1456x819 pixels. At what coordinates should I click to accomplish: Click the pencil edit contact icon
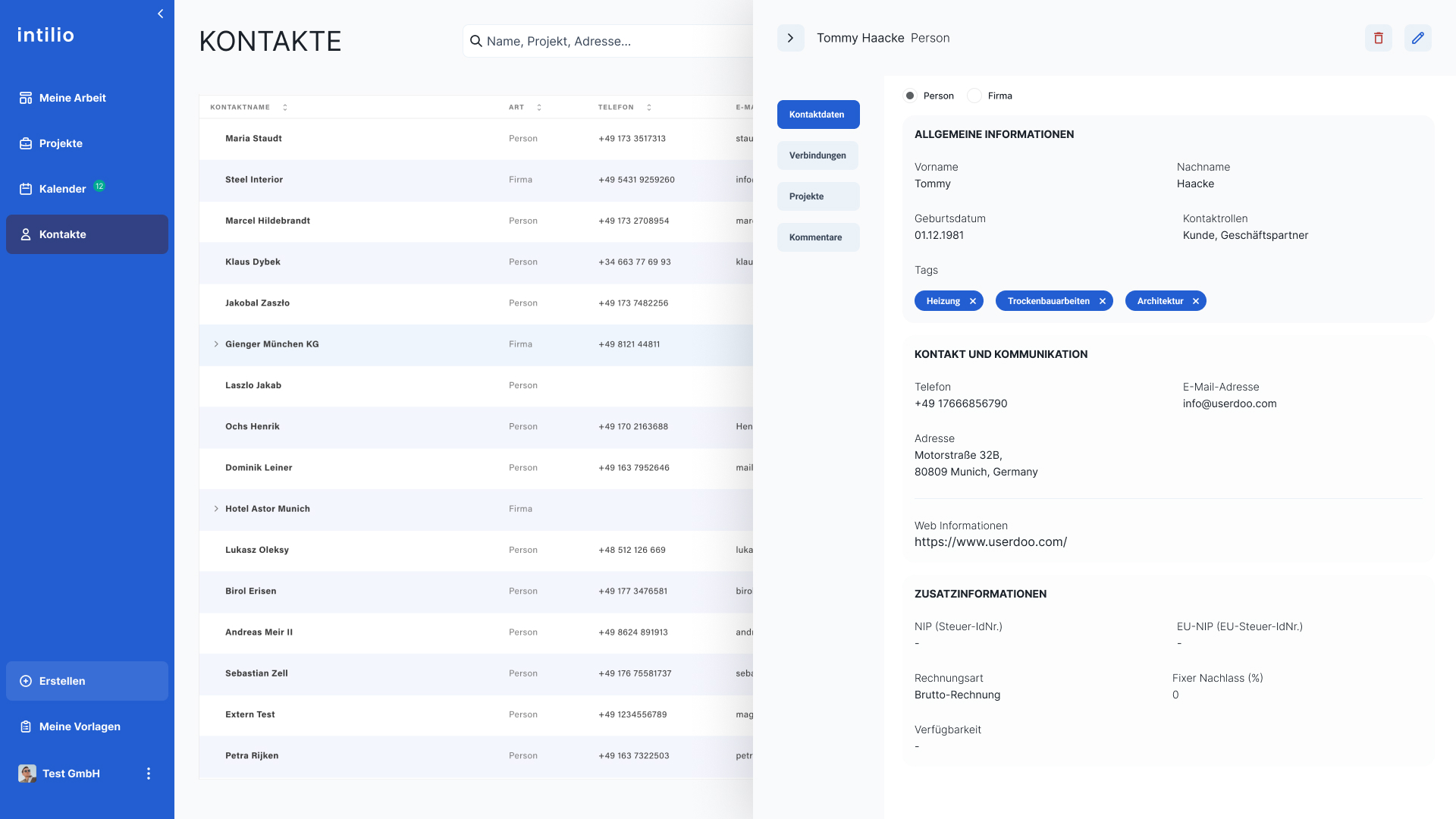click(x=1417, y=38)
